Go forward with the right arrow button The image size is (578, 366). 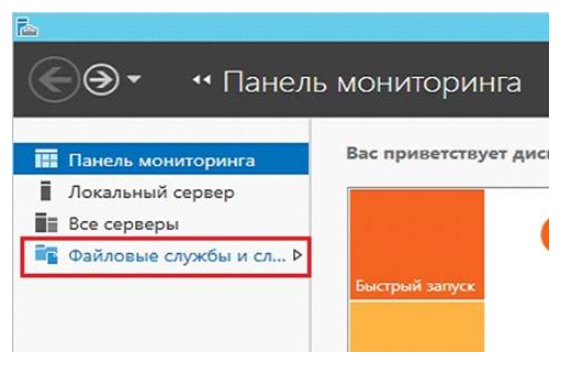(x=101, y=79)
